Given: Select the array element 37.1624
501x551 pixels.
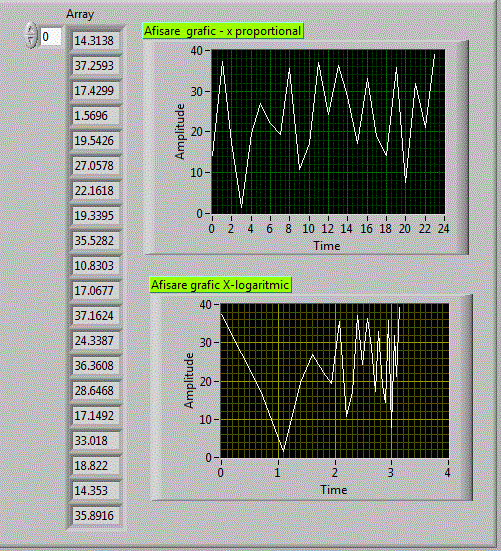Looking at the screenshot, I should pos(94,316).
